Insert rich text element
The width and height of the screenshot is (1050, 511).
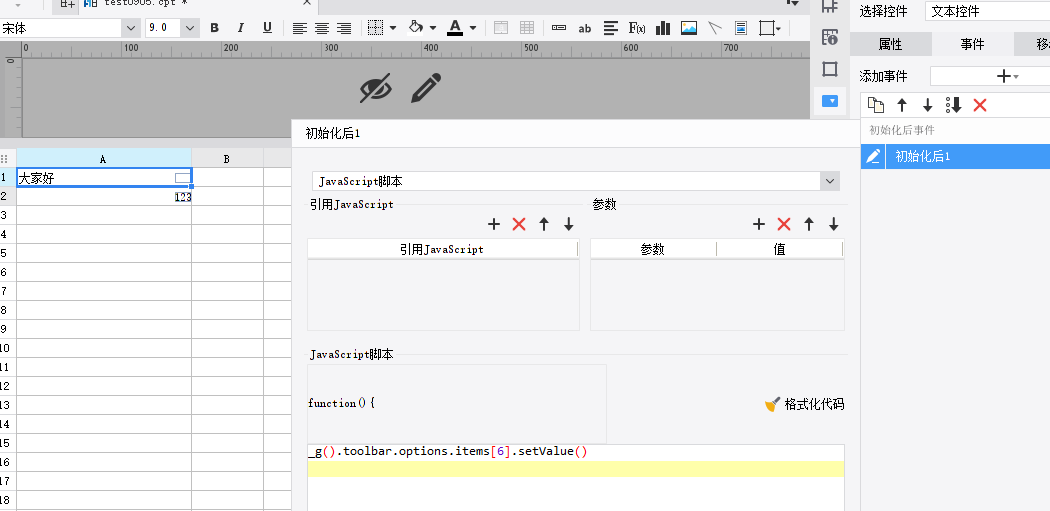pyautogui.click(x=611, y=28)
